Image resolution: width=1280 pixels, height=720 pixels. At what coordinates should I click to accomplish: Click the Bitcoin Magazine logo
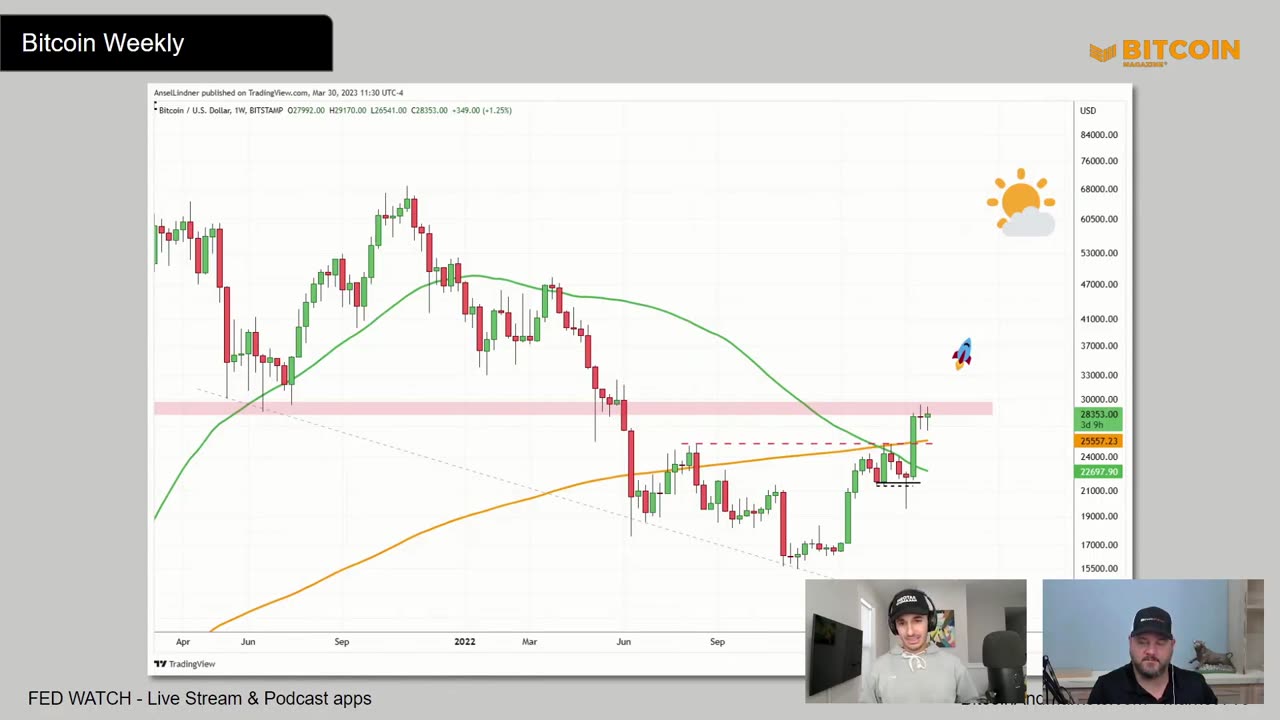point(1165,52)
